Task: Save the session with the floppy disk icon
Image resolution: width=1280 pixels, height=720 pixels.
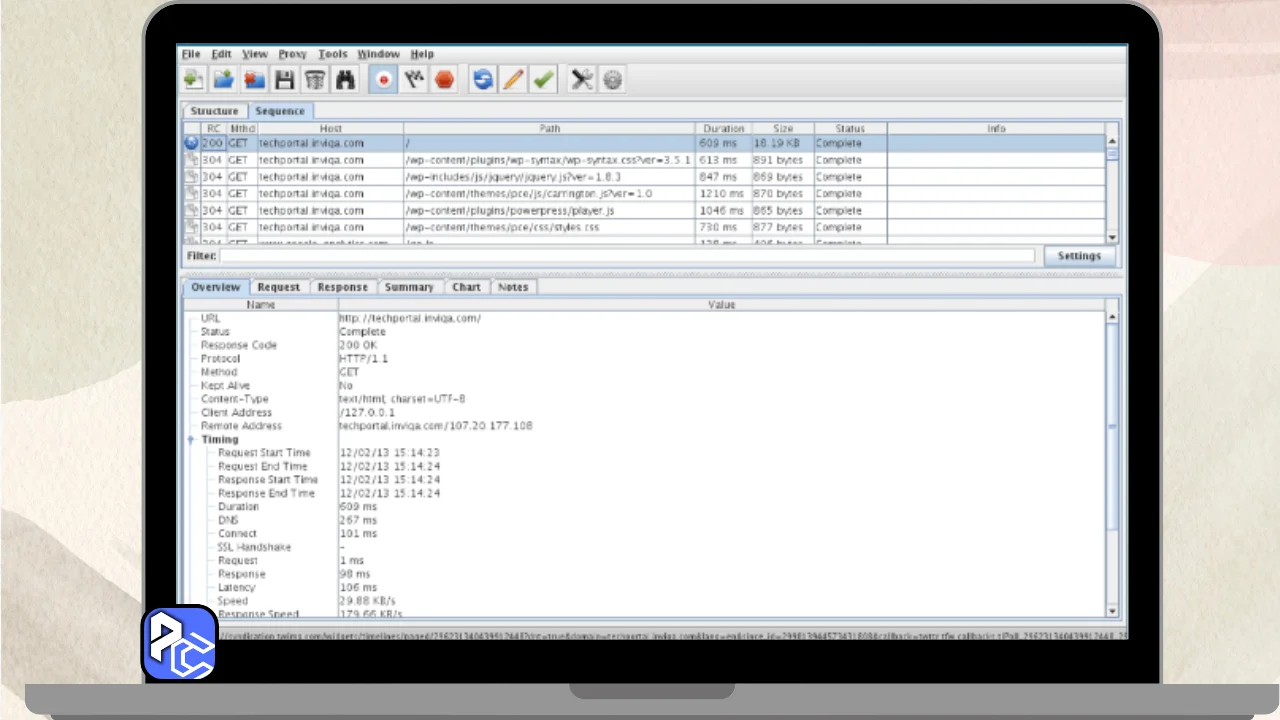Action: point(284,80)
